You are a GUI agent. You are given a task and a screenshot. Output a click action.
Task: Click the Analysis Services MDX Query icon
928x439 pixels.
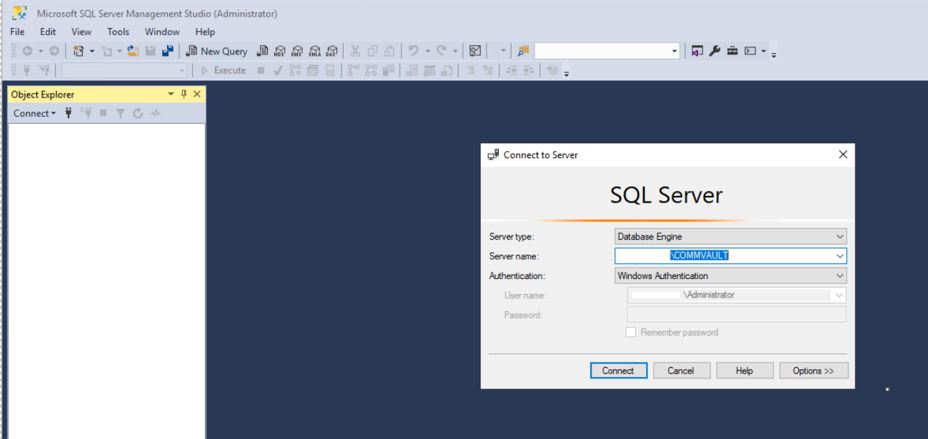280,51
